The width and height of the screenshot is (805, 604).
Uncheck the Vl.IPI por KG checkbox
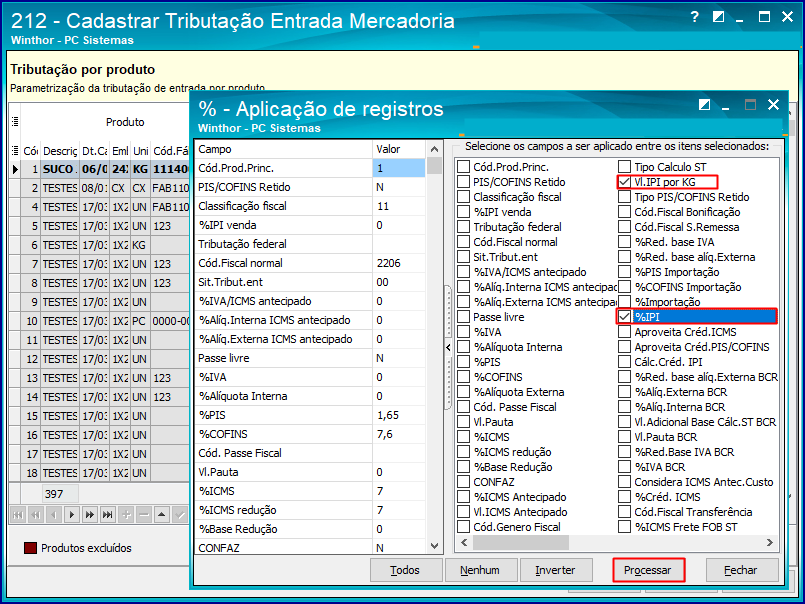tap(624, 182)
